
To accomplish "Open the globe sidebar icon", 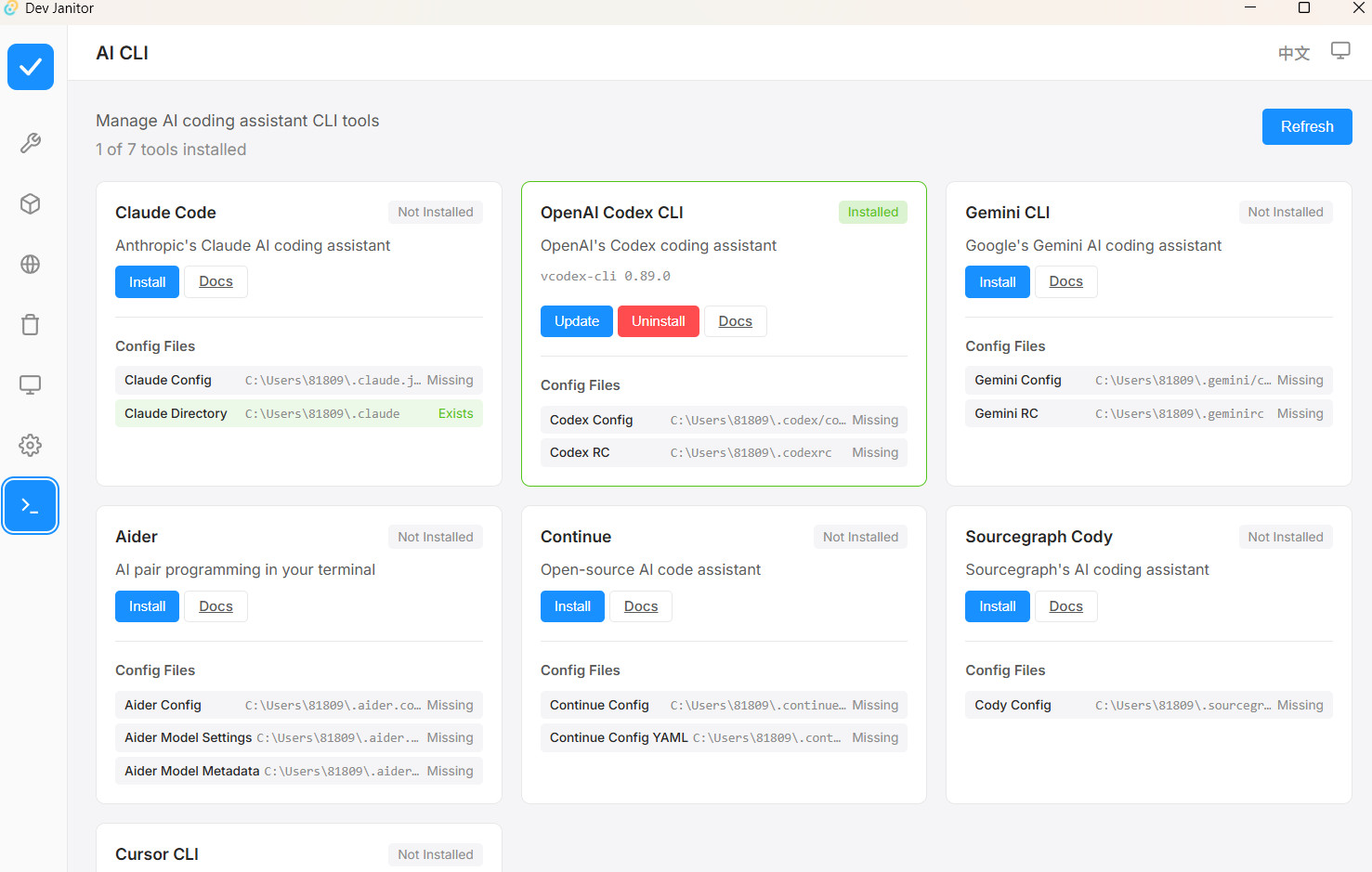I will (x=31, y=264).
